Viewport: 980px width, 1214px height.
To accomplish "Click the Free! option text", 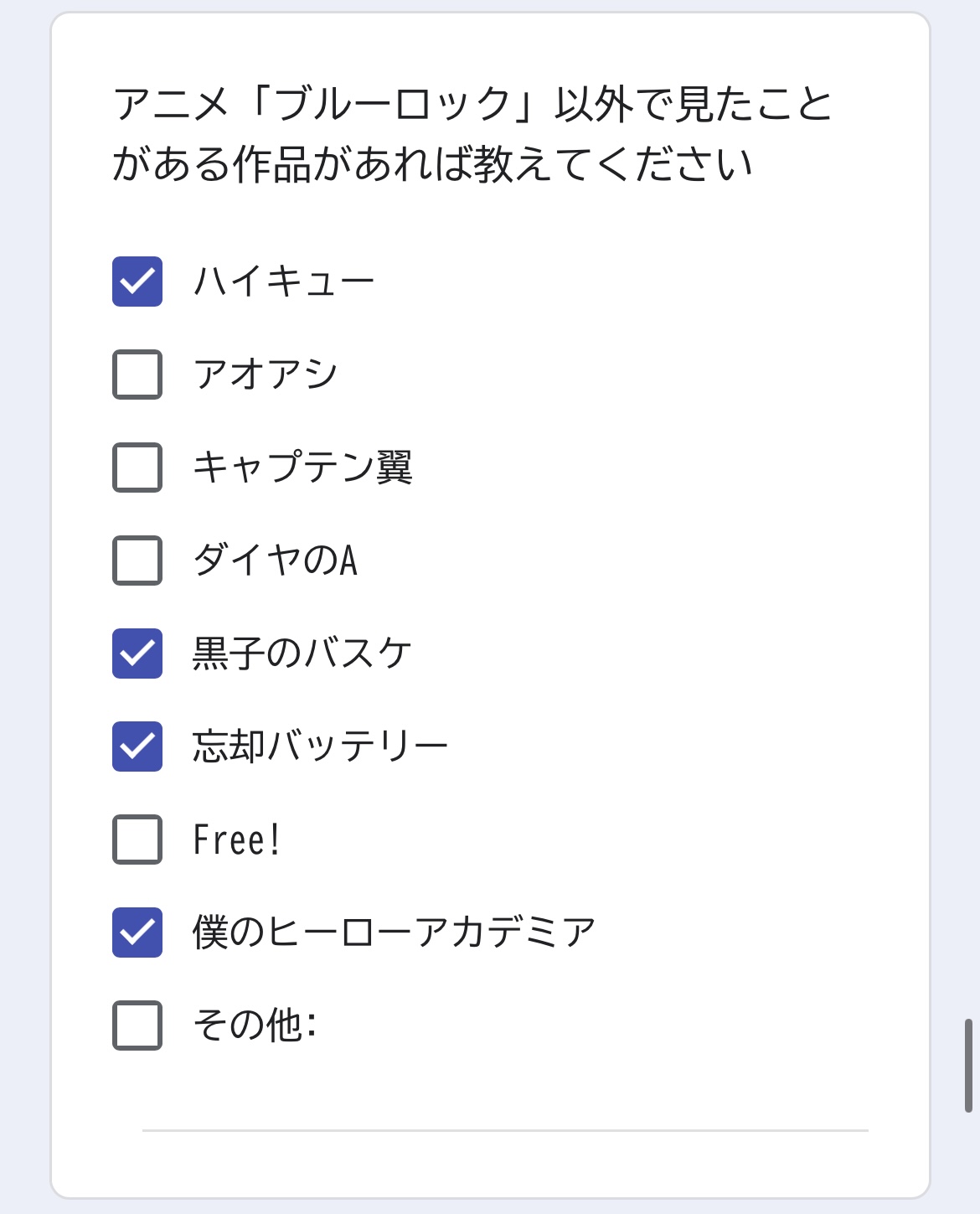I will click(237, 839).
